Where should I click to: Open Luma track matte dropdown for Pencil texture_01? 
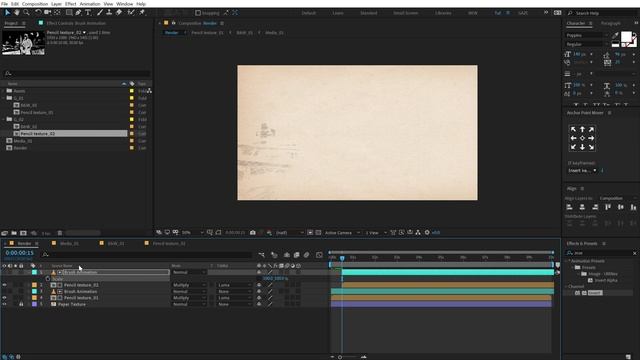coord(235,298)
